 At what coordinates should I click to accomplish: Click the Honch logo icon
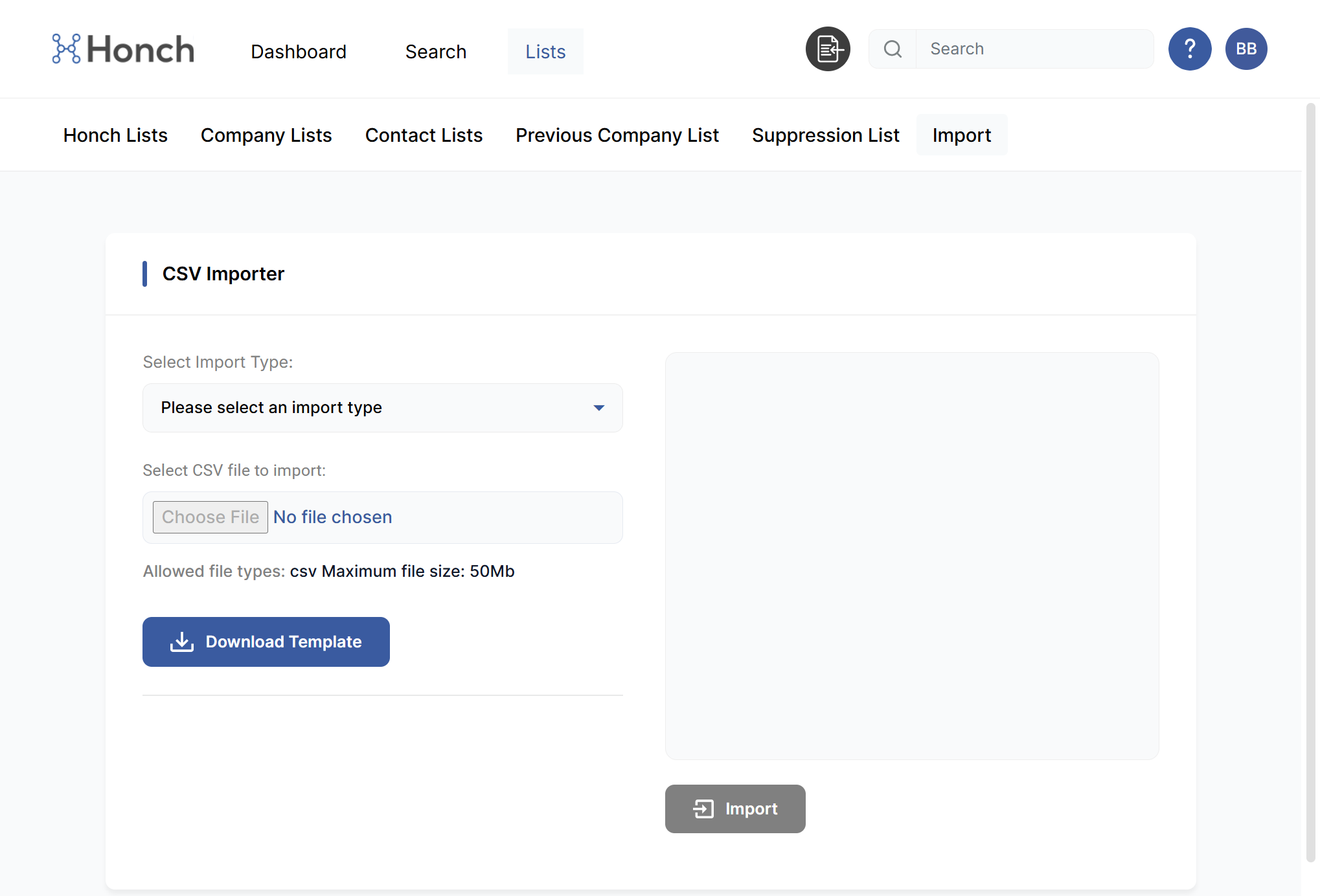pos(66,49)
